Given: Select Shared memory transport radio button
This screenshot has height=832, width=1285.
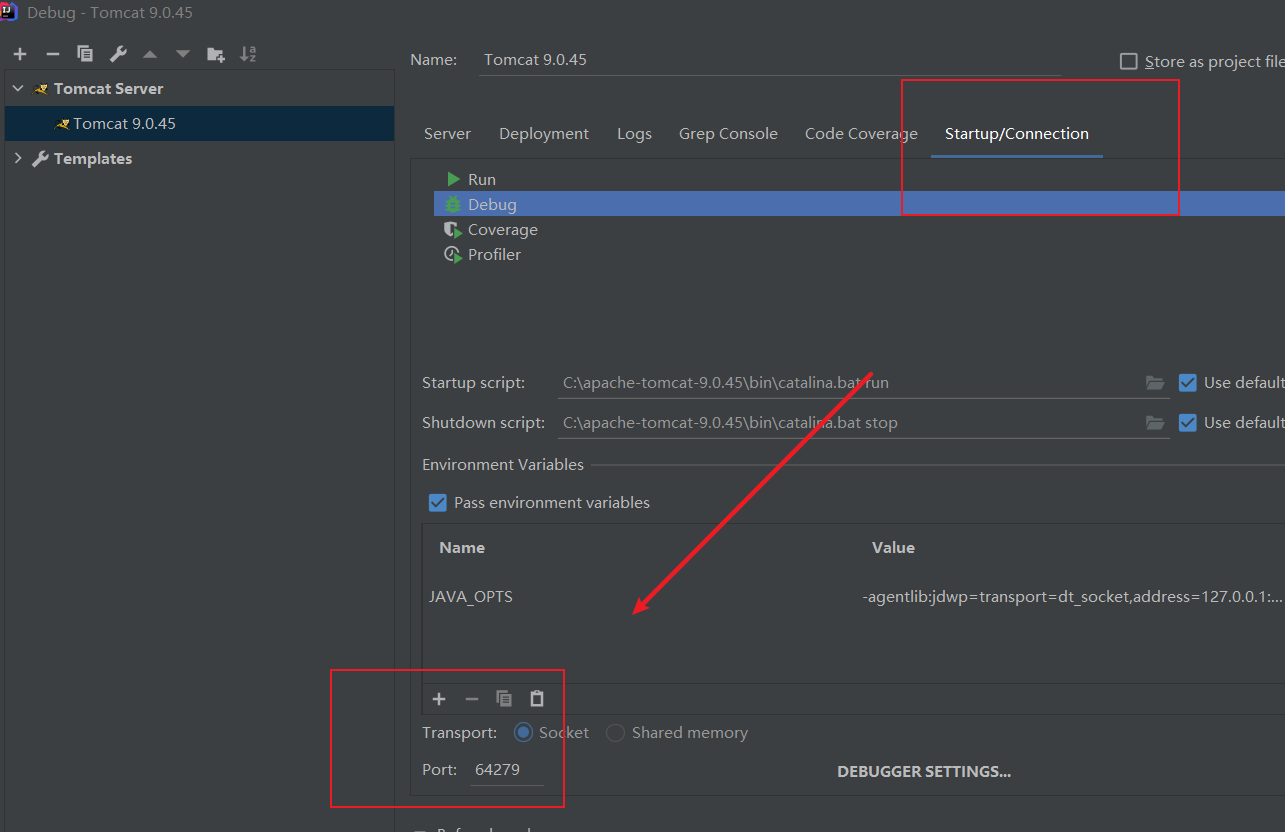Looking at the screenshot, I should (x=615, y=733).
